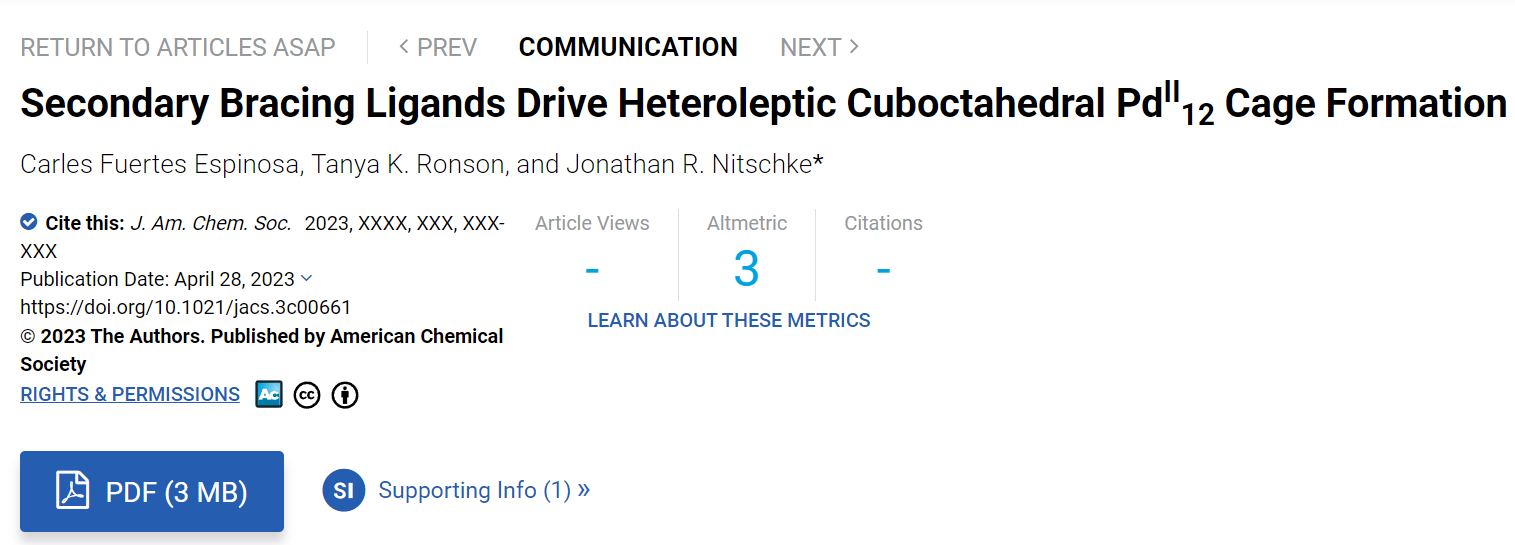Select author Carles Fuertes Espinosa

[160, 164]
